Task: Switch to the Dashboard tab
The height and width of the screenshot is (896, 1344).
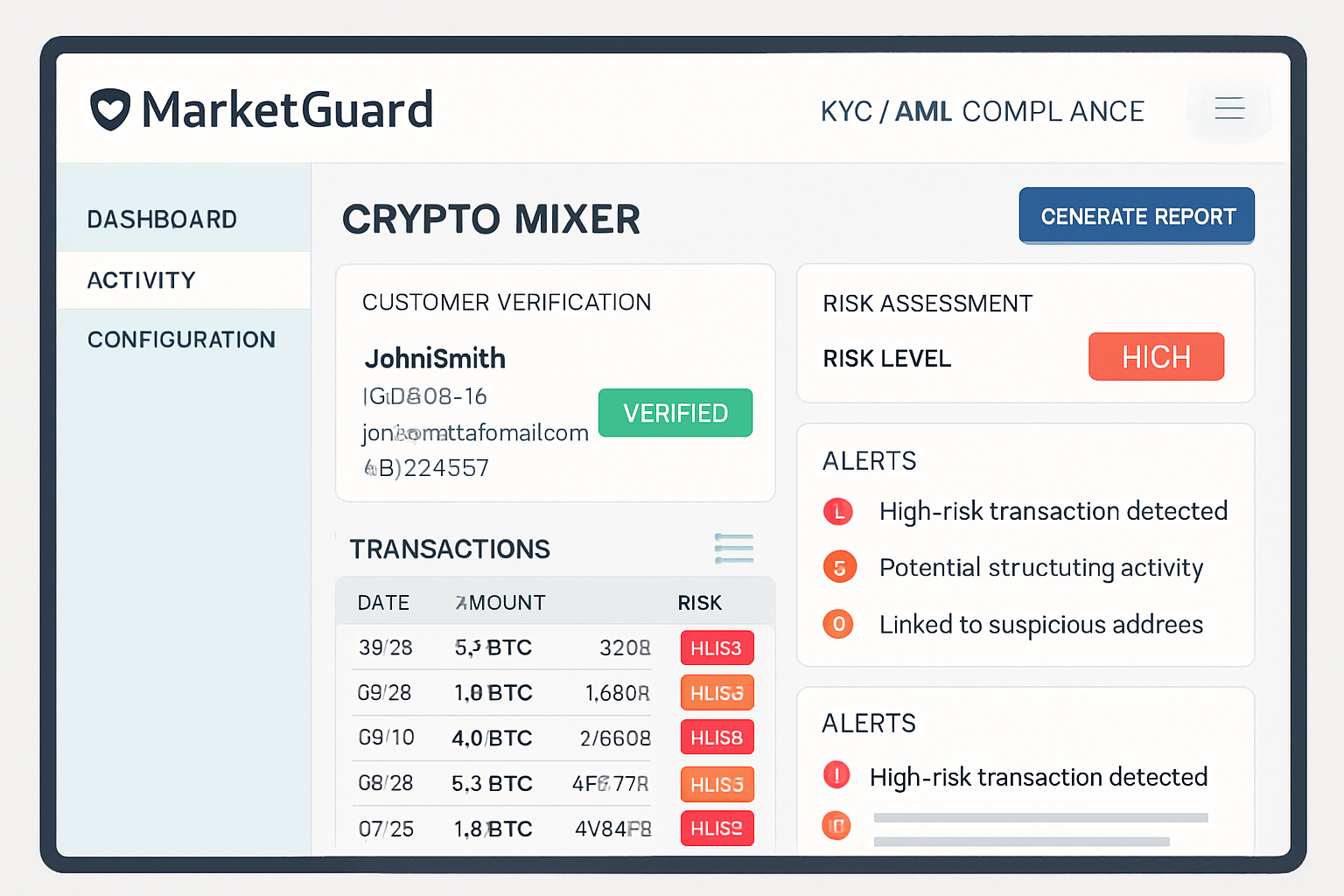Action: (162, 219)
